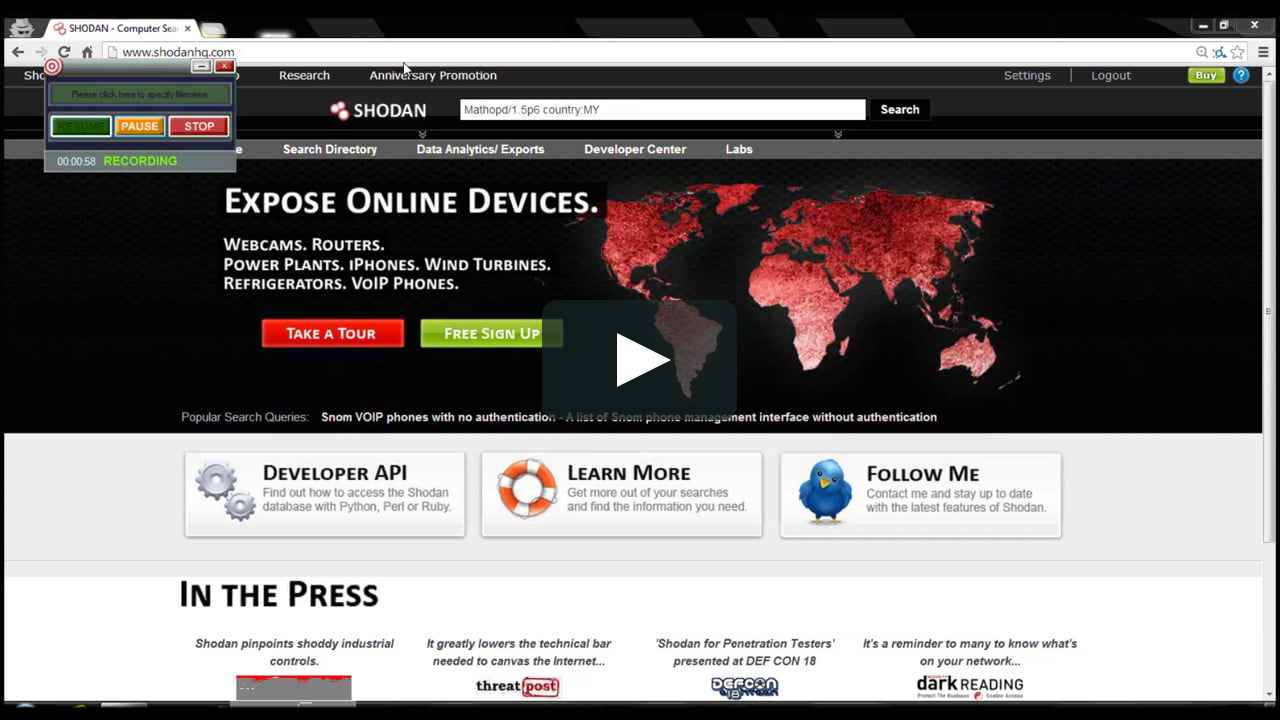Click the blue help question mark icon
Image resolution: width=1280 pixels, height=720 pixels.
(x=1241, y=75)
